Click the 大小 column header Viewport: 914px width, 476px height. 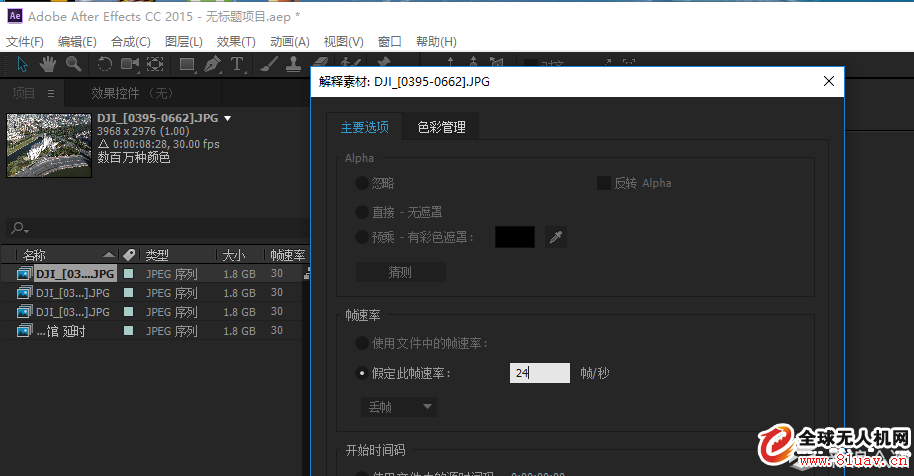pos(234,255)
